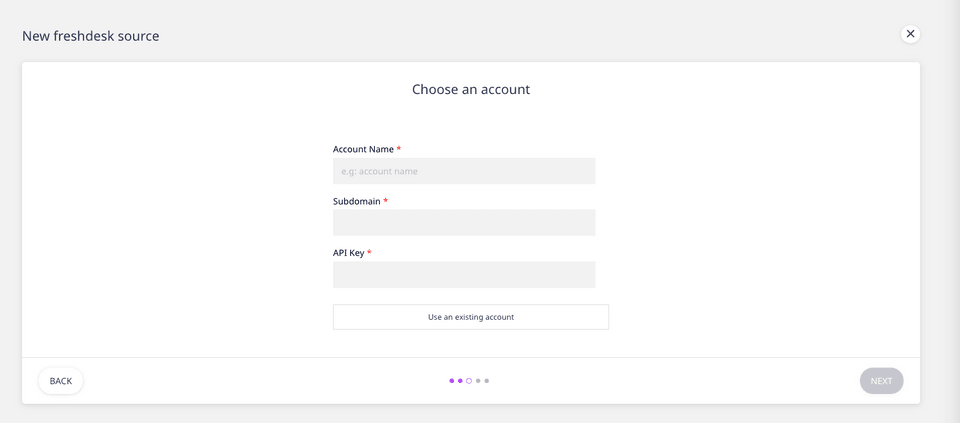The width and height of the screenshot is (960, 423).
Task: Click the Account Name input field
Action: pyautogui.click(x=464, y=171)
